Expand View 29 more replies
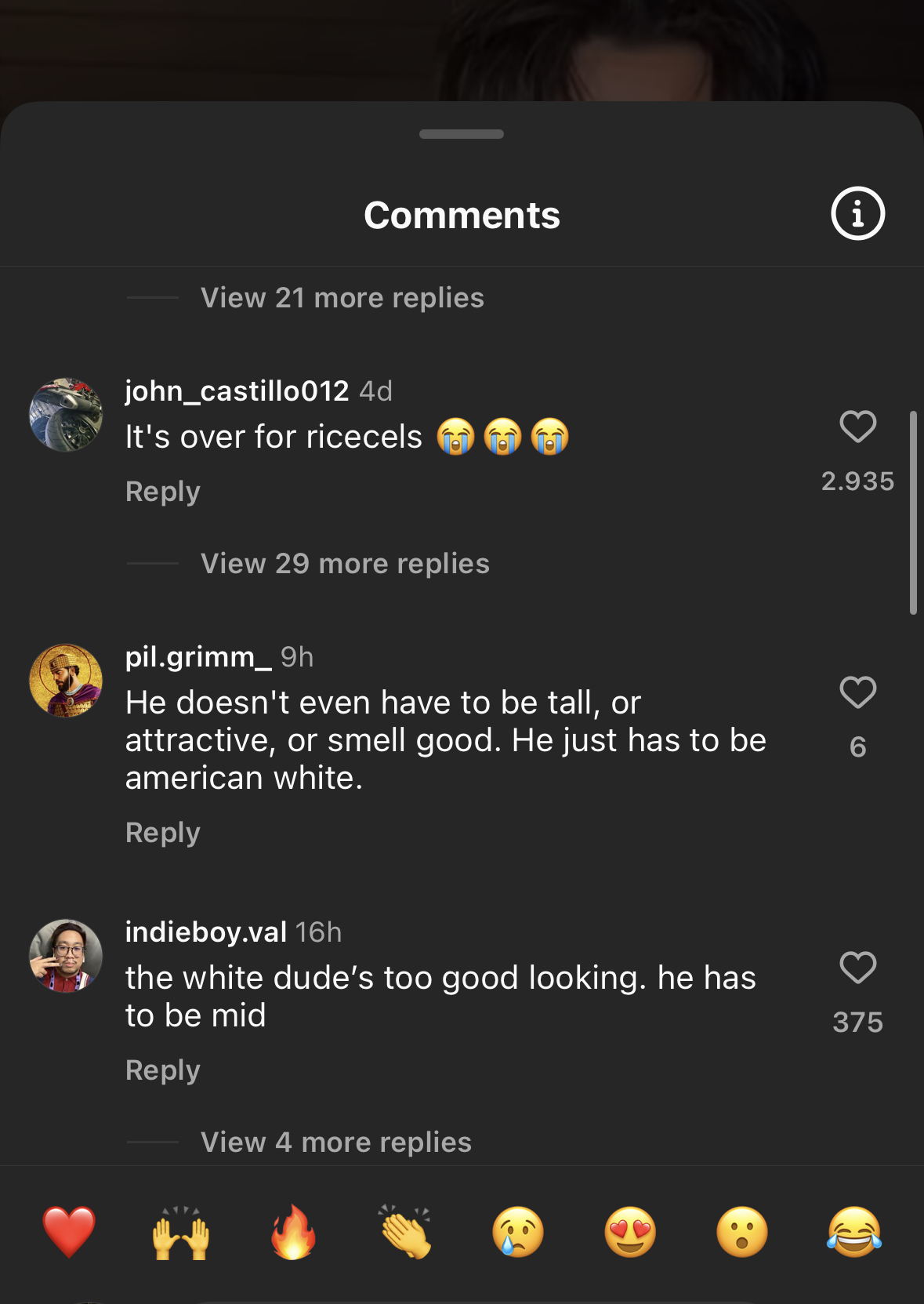The width and height of the screenshot is (924, 1304). [345, 564]
